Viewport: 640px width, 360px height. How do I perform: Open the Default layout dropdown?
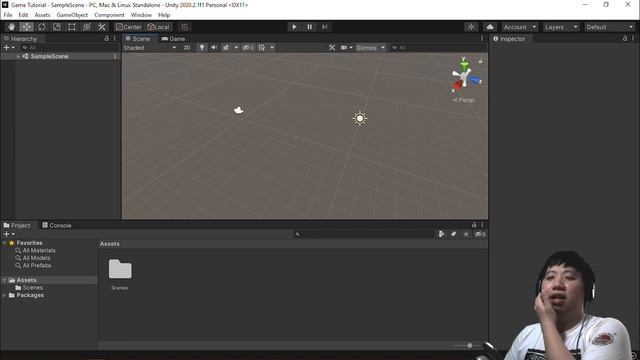(x=610, y=27)
